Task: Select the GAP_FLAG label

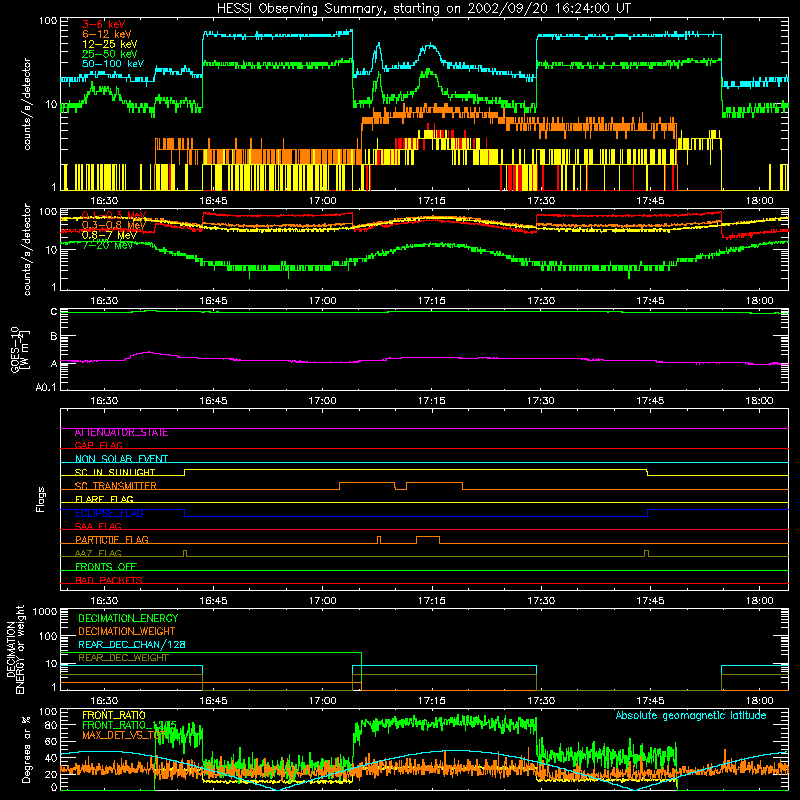Action: click(x=99, y=445)
